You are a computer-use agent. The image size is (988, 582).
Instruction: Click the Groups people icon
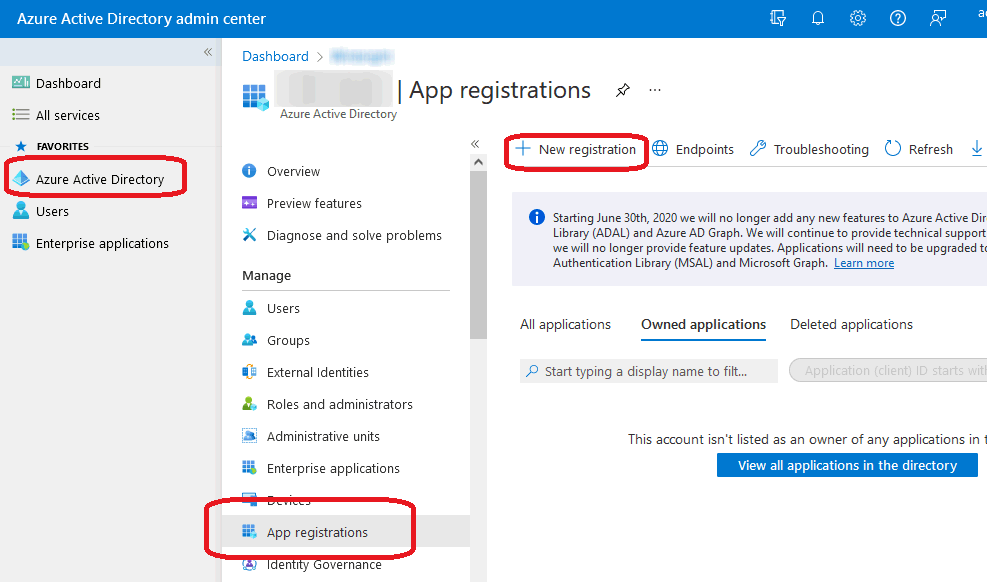pos(250,340)
